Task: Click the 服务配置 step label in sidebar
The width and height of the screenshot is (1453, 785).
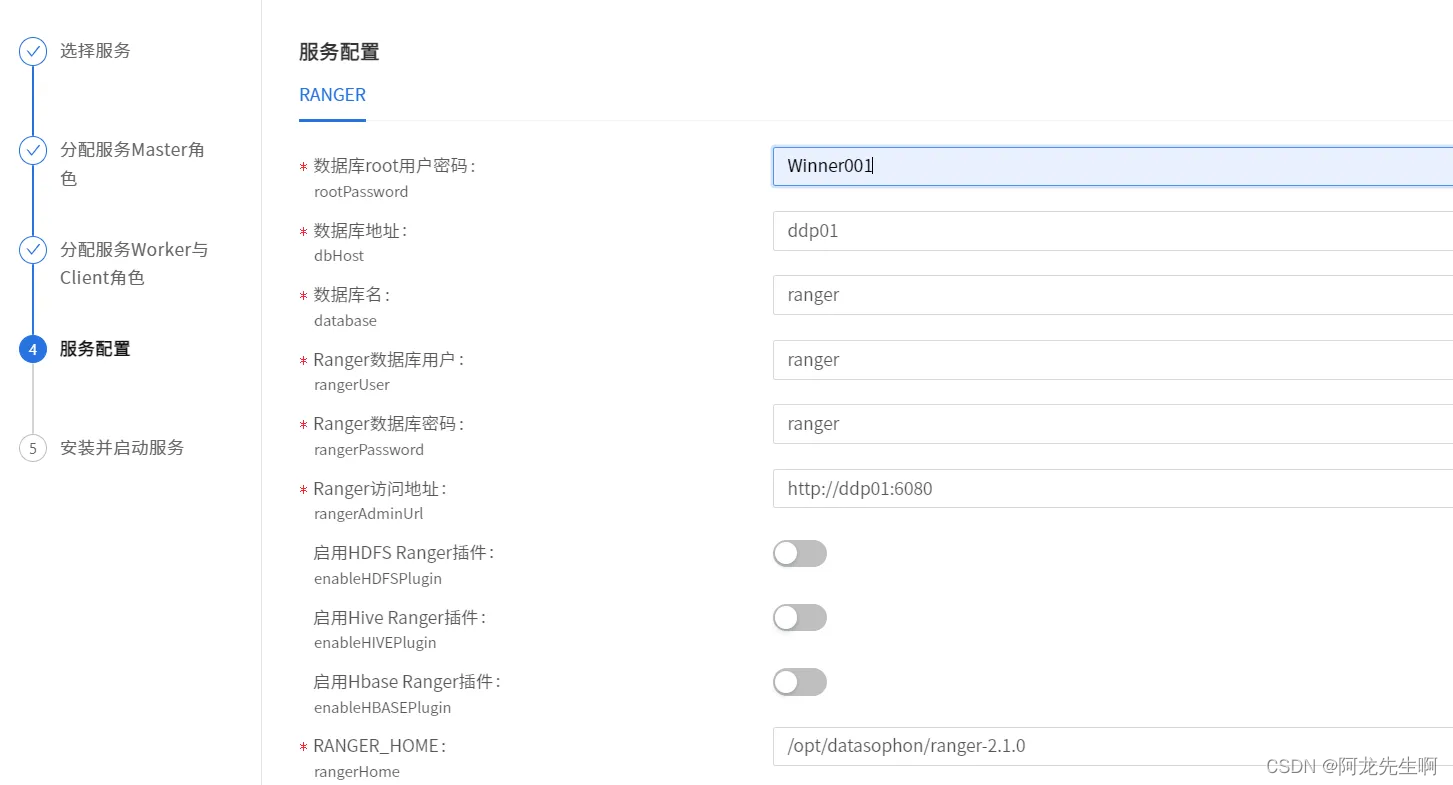Action: [x=95, y=349]
